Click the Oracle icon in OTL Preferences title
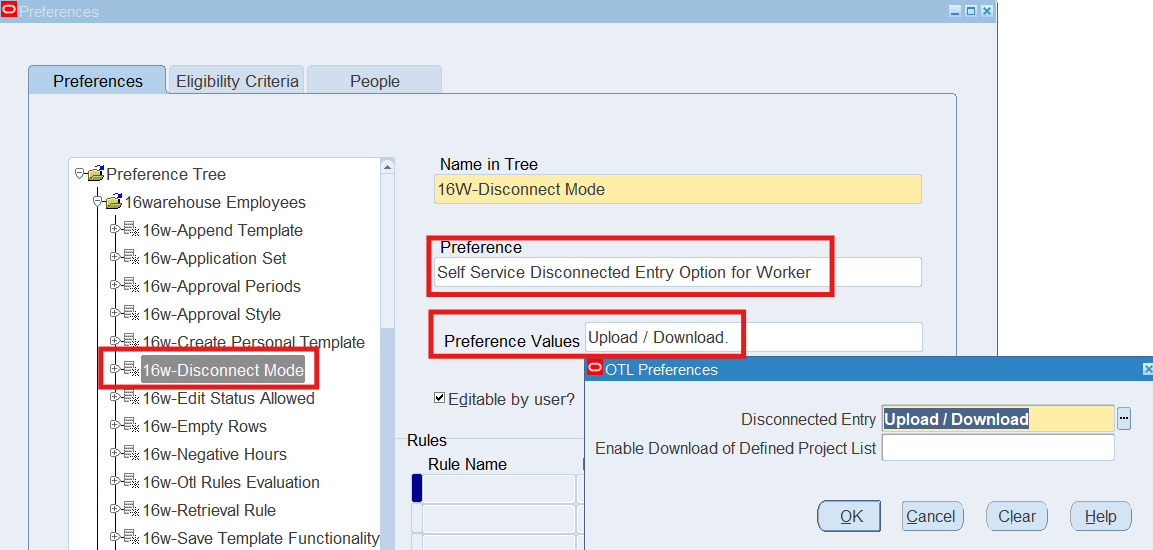This screenshot has width=1153, height=550. pos(595,369)
